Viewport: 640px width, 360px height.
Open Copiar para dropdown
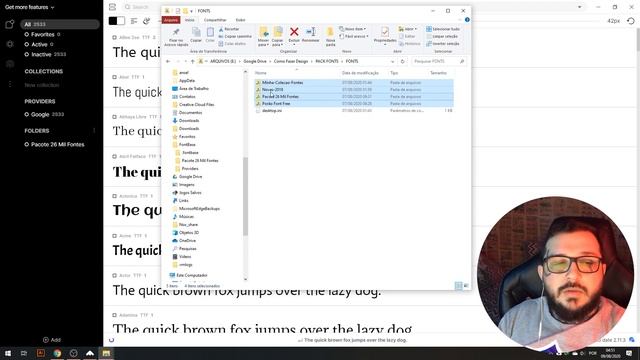(277, 42)
